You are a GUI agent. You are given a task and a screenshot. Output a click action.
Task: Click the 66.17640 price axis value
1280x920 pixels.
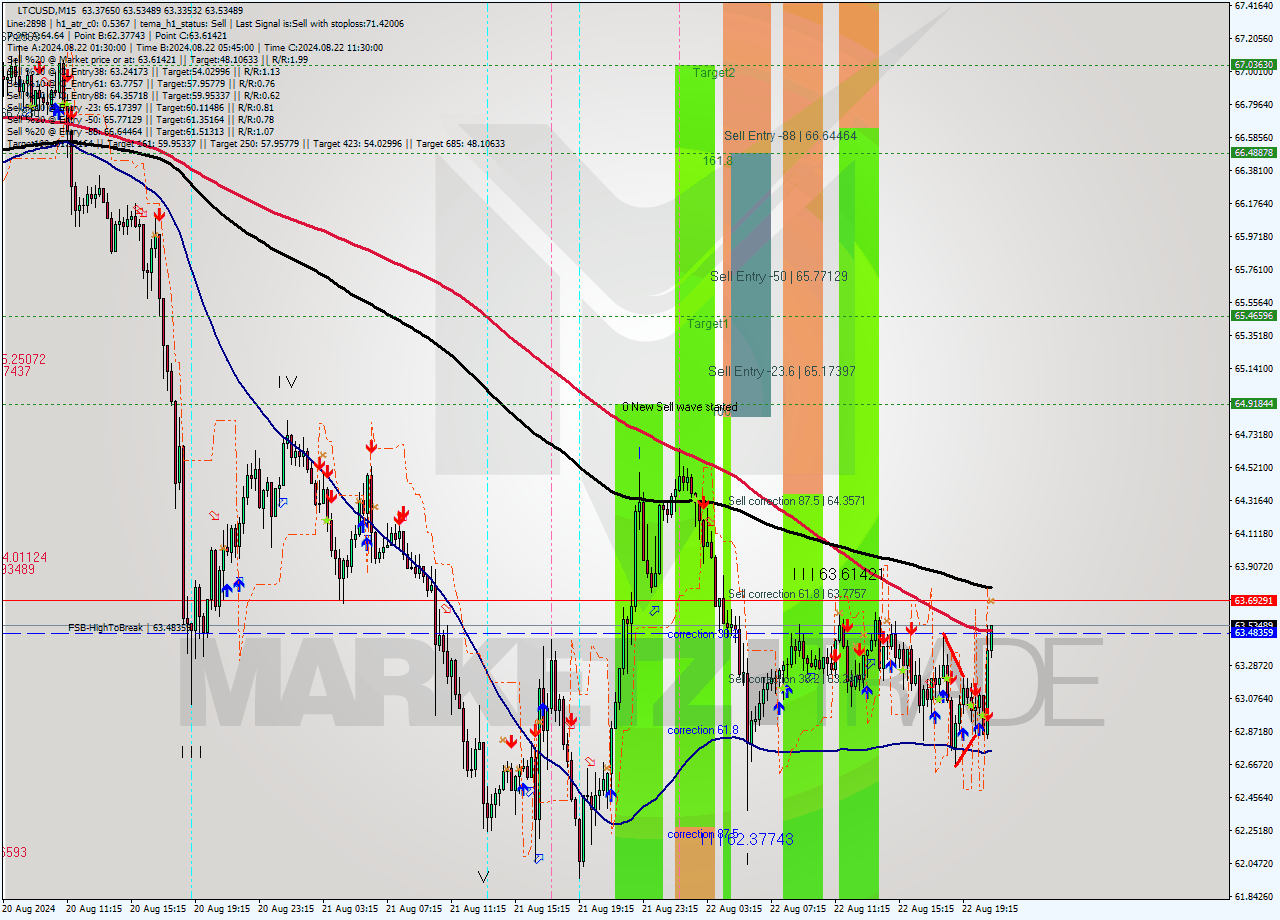1253,203
